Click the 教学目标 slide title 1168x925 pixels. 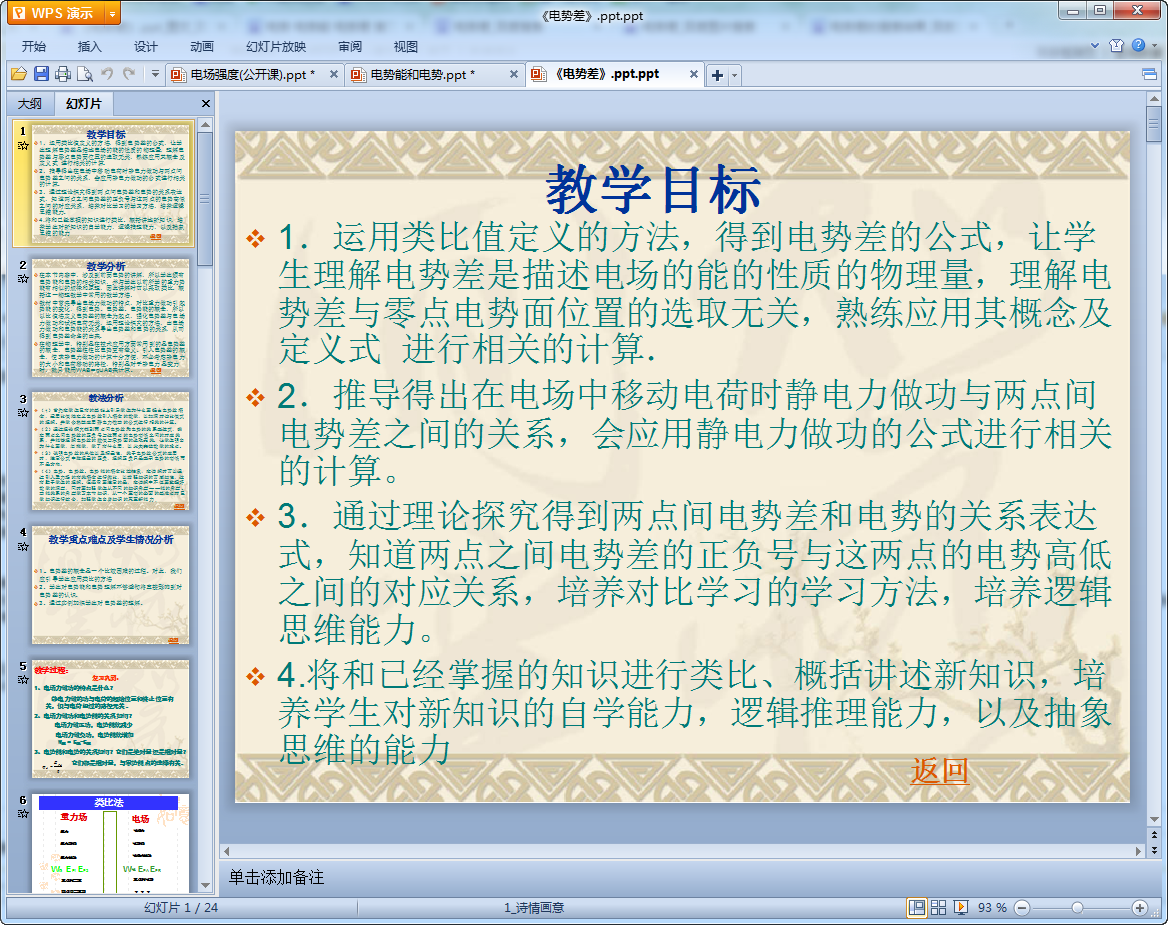653,189
